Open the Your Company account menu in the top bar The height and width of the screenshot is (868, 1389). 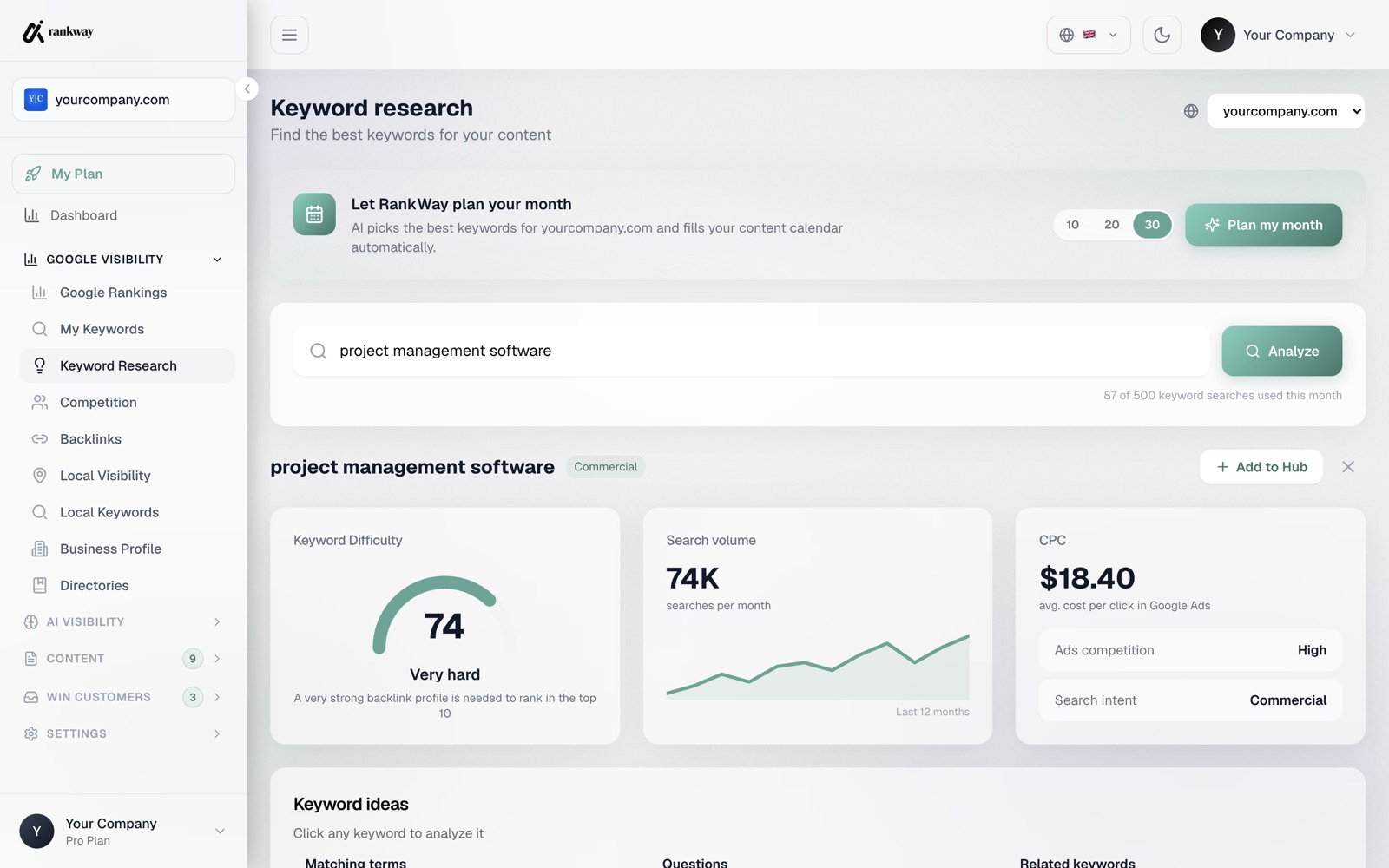(x=1278, y=35)
